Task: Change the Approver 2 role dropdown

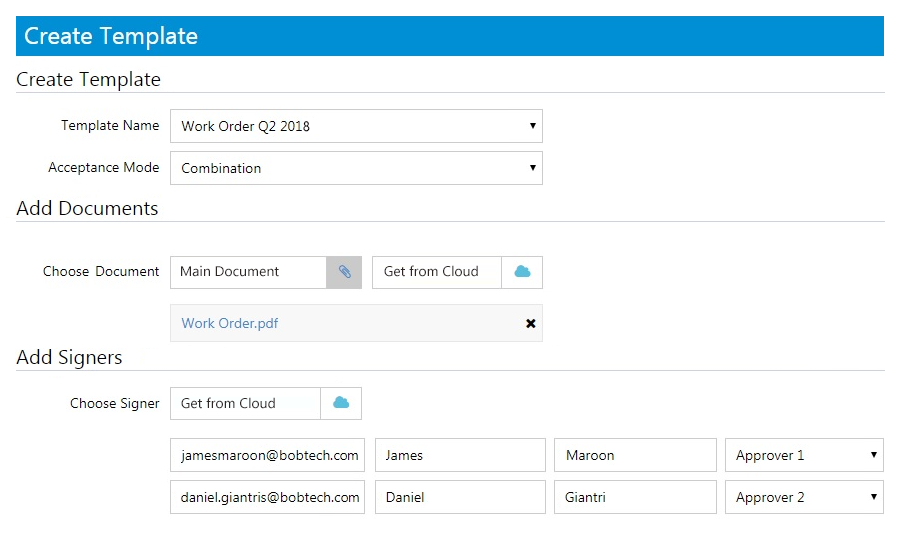Action: point(804,497)
